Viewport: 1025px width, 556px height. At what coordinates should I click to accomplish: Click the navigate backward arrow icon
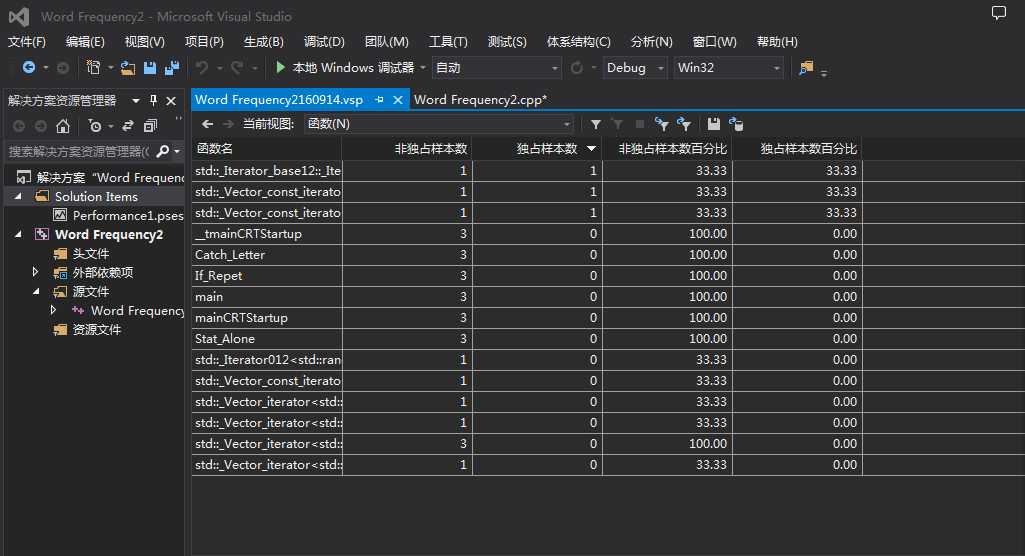[29, 67]
